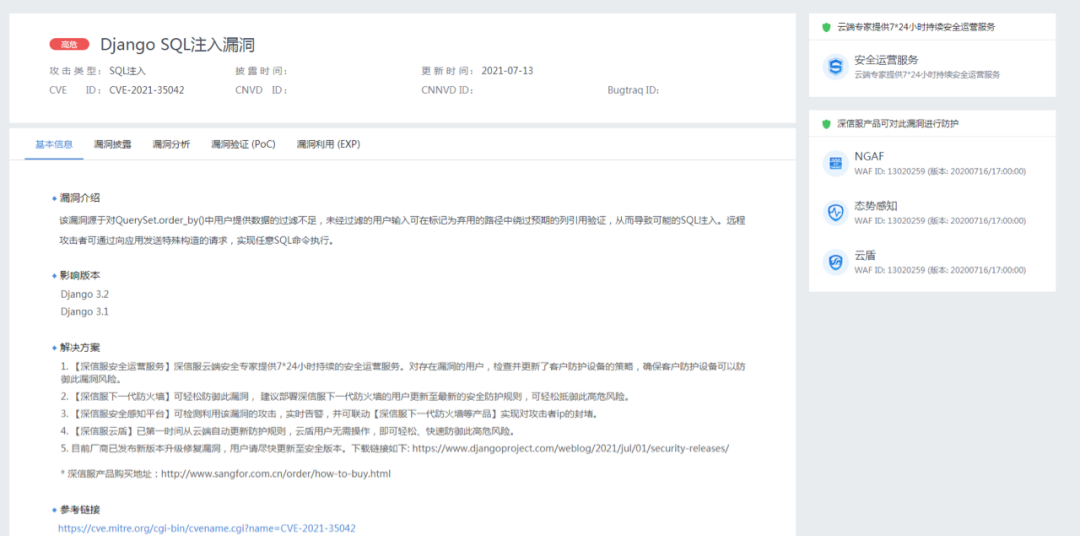Click the 云盾 product name

[865, 256]
